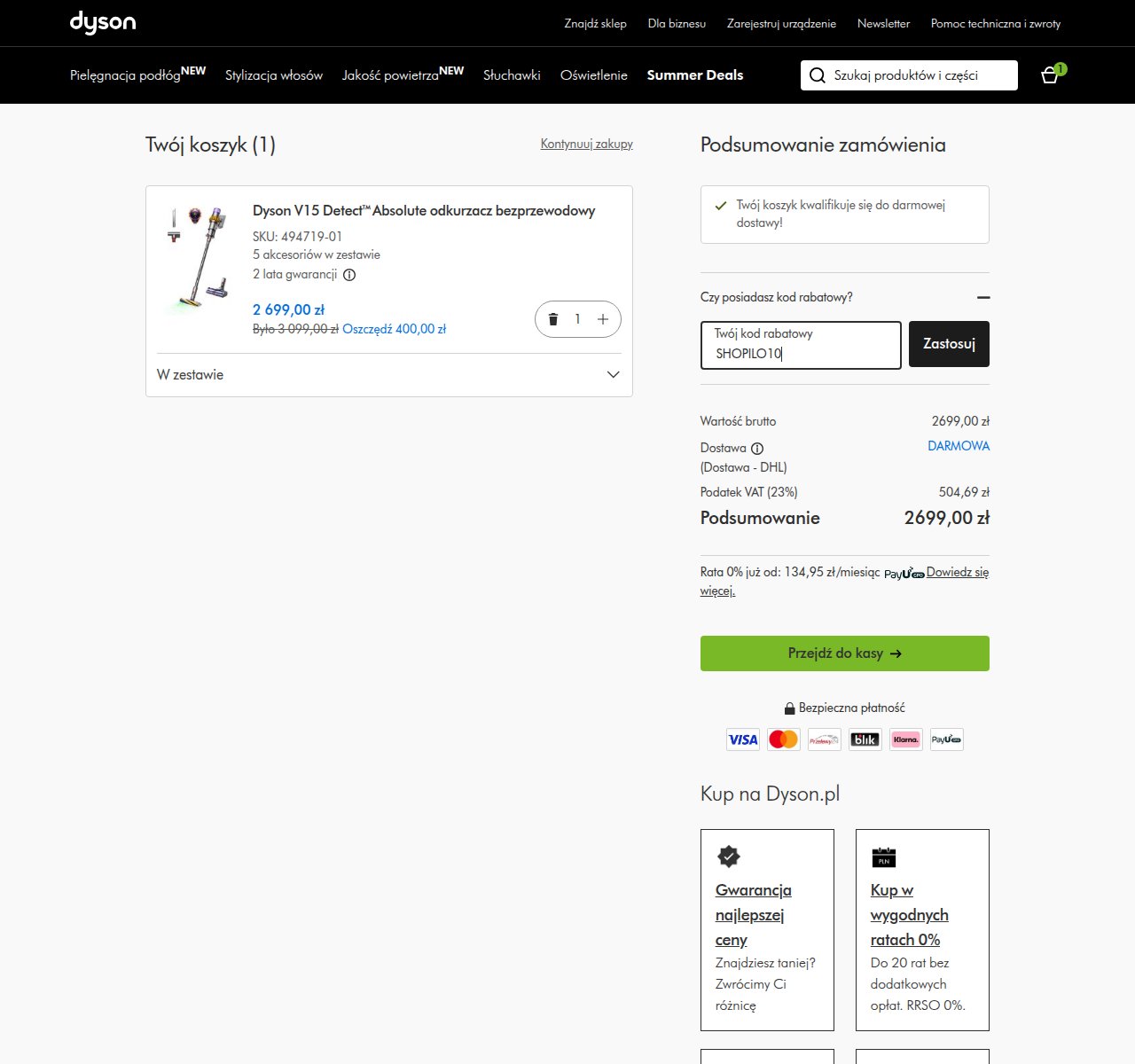The width and height of the screenshot is (1135, 1064).
Task: Open Oświetlenie menu
Action: click(594, 75)
